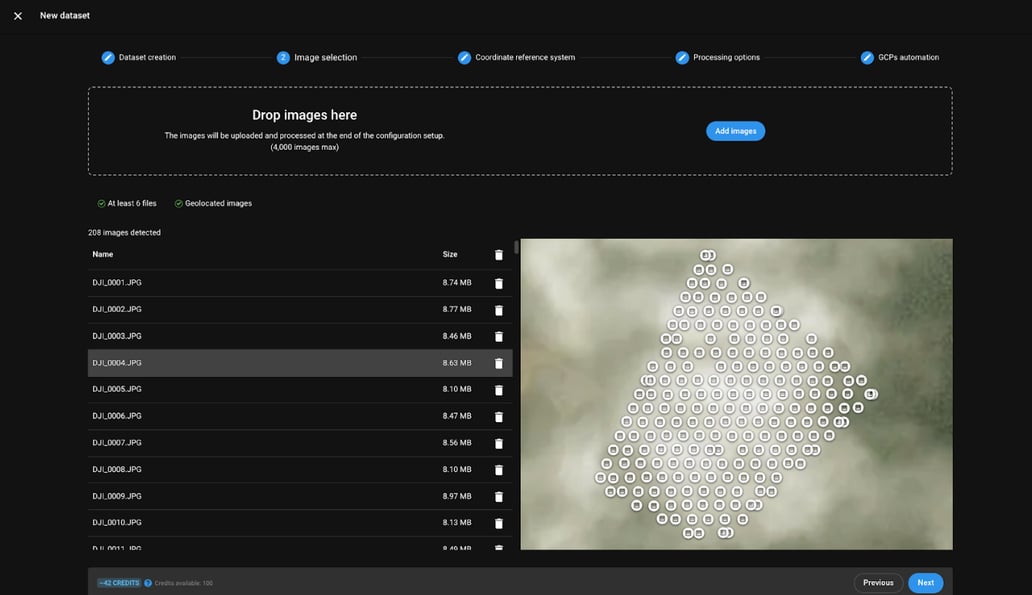Remove DJI_0003.JPG using trash icon
This screenshot has width=1032, height=595.
click(499, 337)
